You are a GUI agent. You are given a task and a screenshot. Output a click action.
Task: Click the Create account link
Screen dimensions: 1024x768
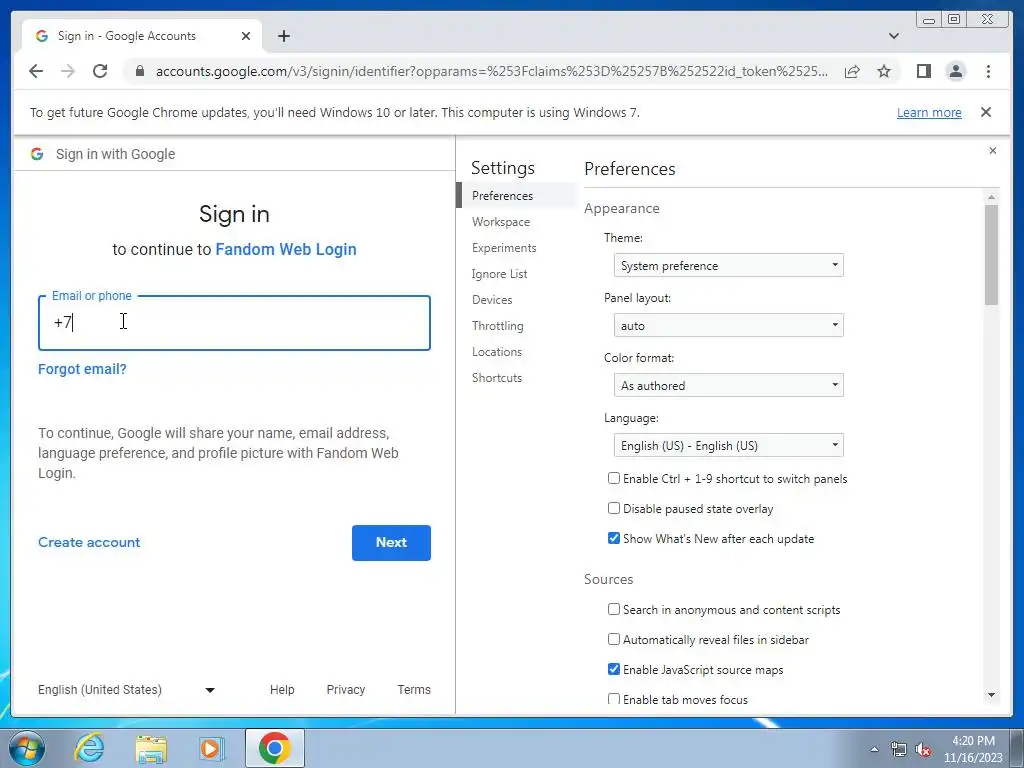[89, 542]
